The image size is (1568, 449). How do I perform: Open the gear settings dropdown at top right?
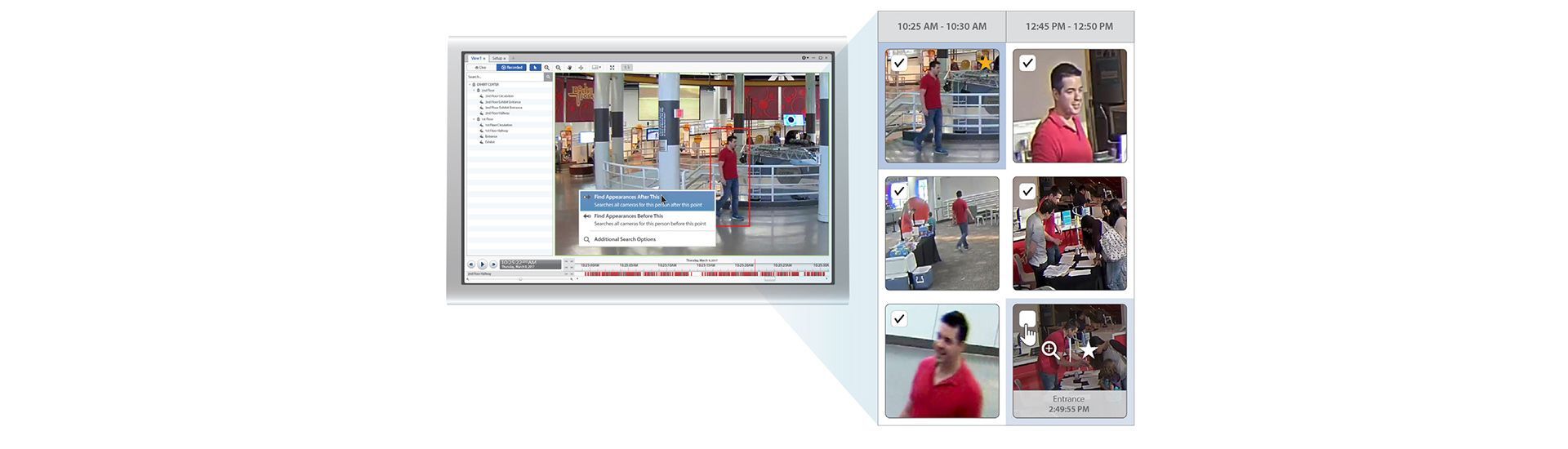click(x=805, y=58)
